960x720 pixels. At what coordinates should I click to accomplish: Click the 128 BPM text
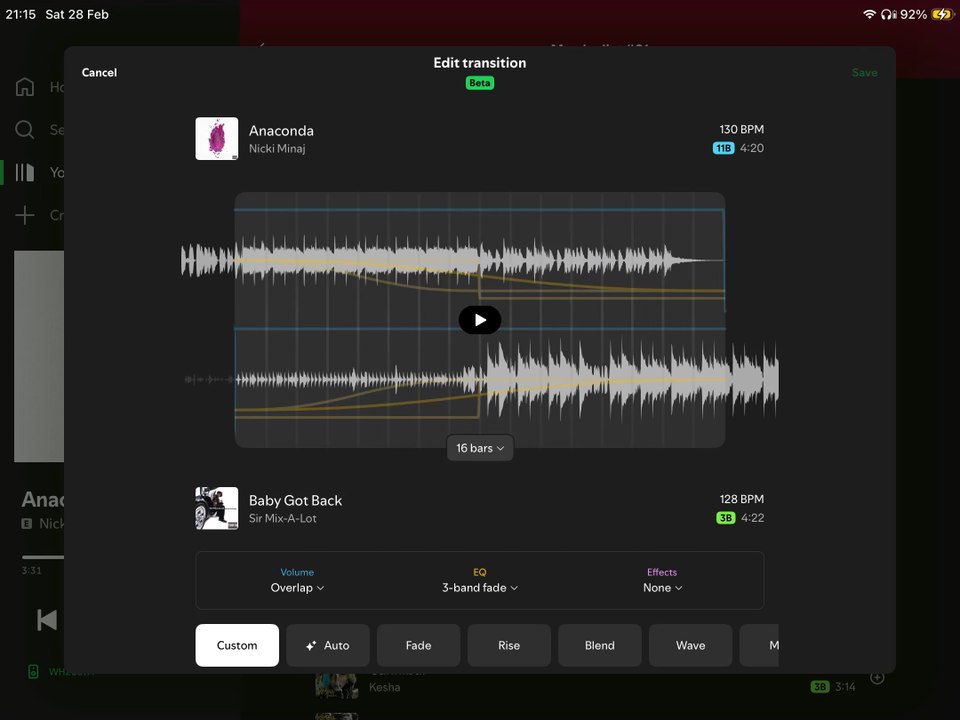coord(741,499)
